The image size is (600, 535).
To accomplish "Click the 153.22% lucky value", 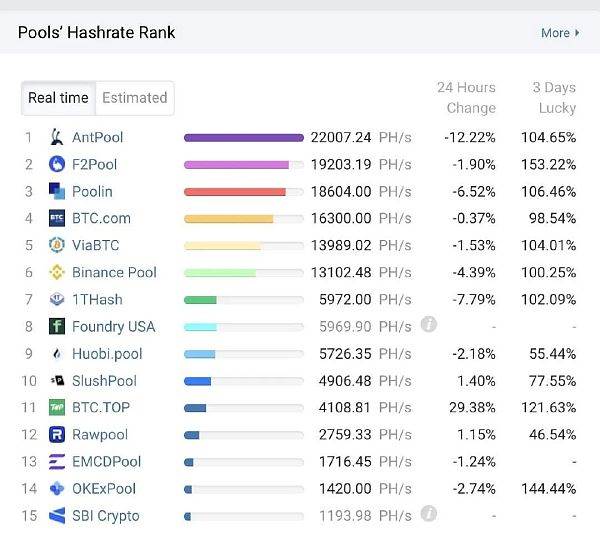I will click(548, 165).
